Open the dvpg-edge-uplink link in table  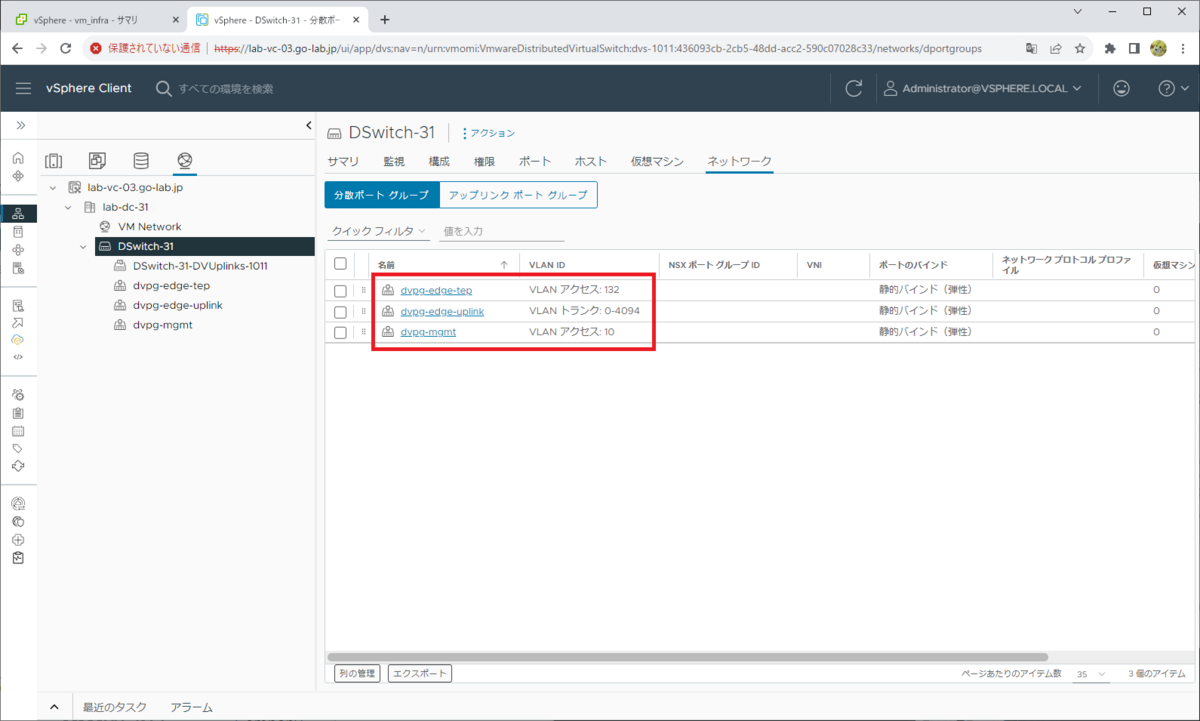click(442, 311)
